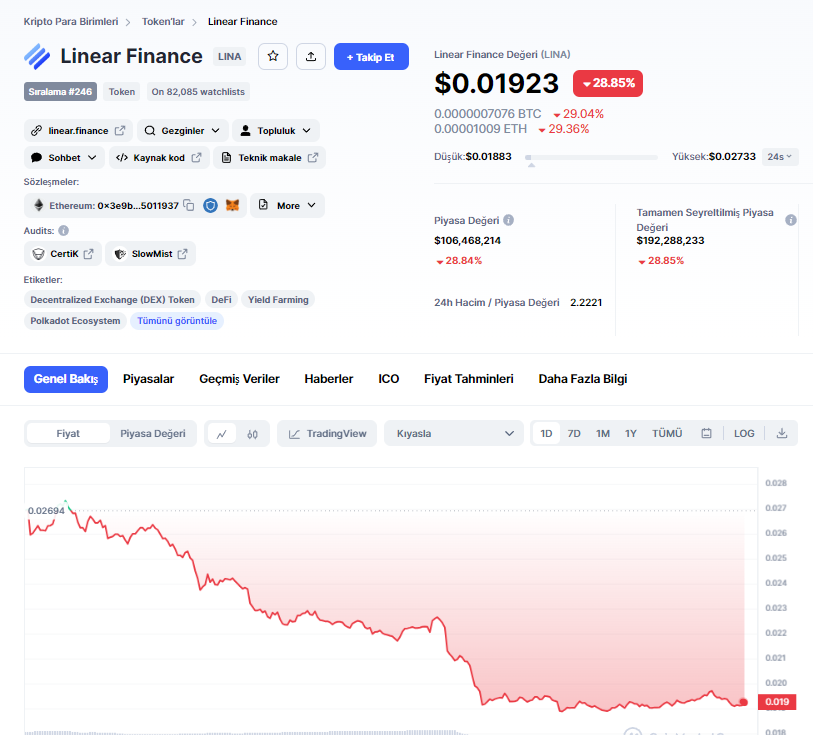The image size is (813, 735).
Task: Open the Geçmiş Veriler tab
Action: 239,379
